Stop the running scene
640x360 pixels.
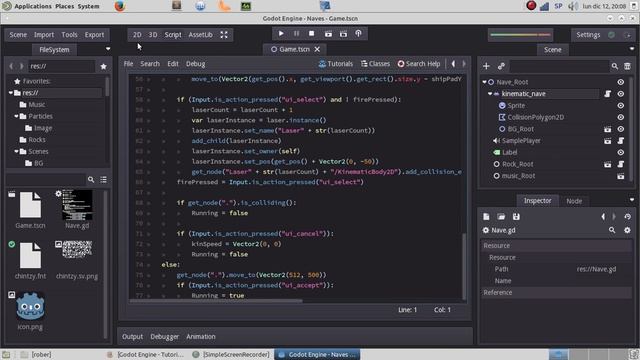pyautogui.click(x=311, y=34)
